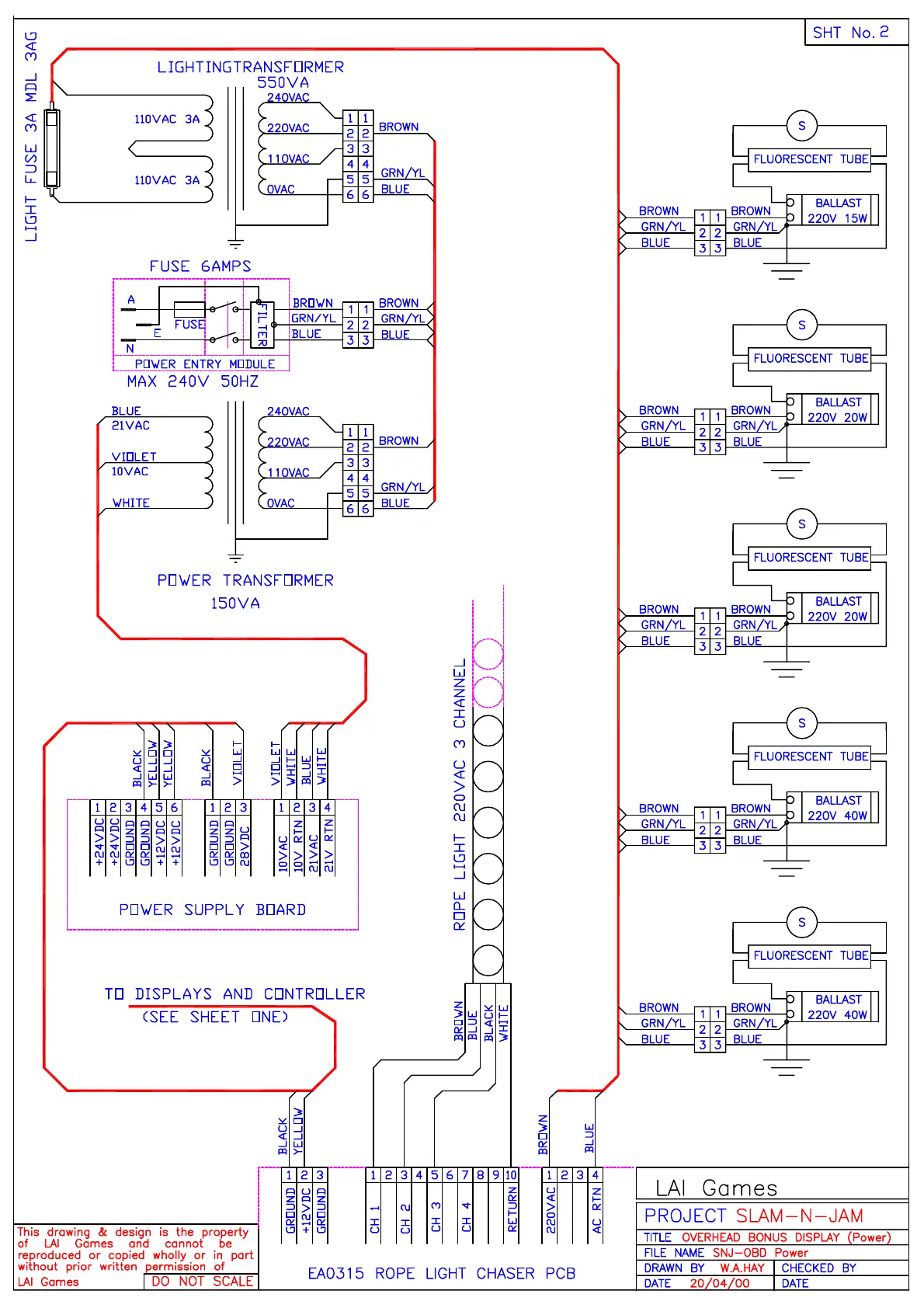Click the "ROPE LIGHT 220VAC 3 CHANNEL" label
The image size is (924, 1308).
point(460,795)
